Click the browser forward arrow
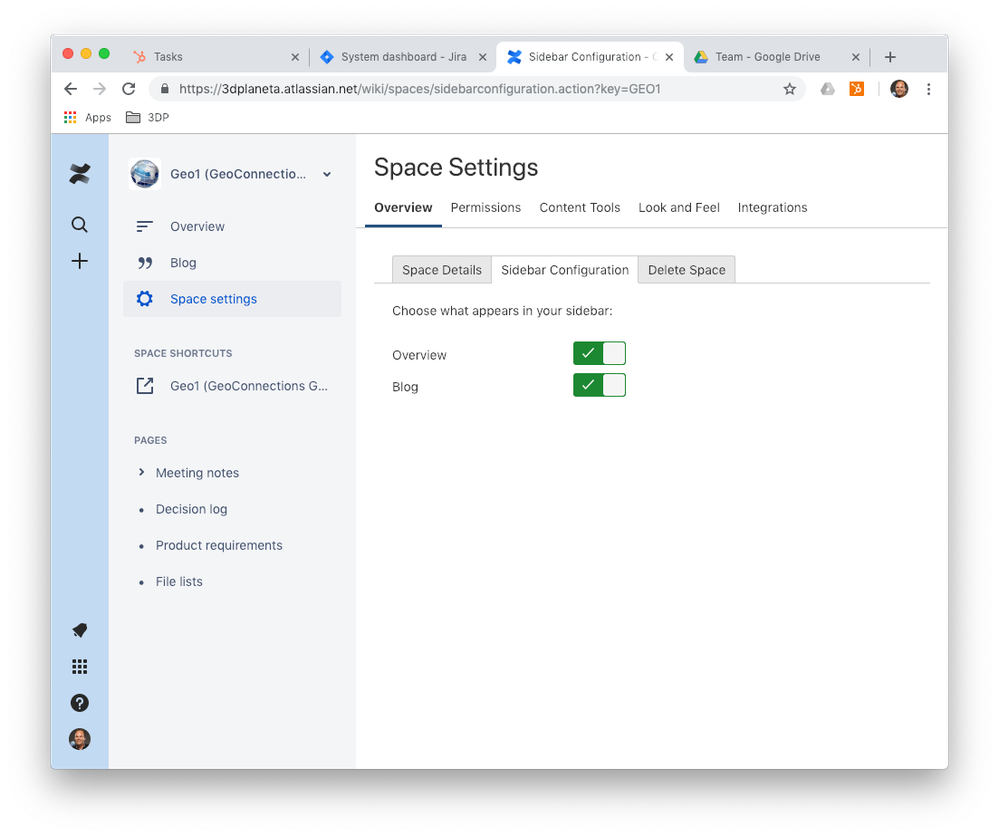The image size is (999, 836). coord(99,89)
